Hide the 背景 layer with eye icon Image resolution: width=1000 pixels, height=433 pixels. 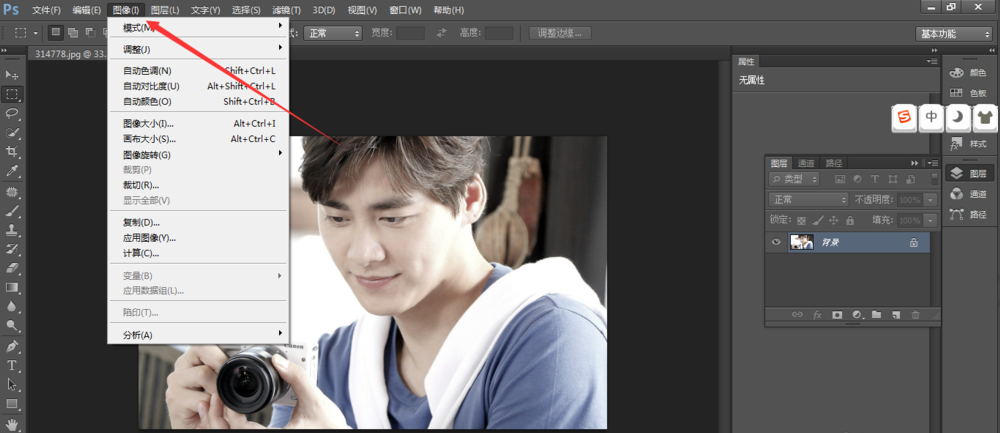(776, 242)
